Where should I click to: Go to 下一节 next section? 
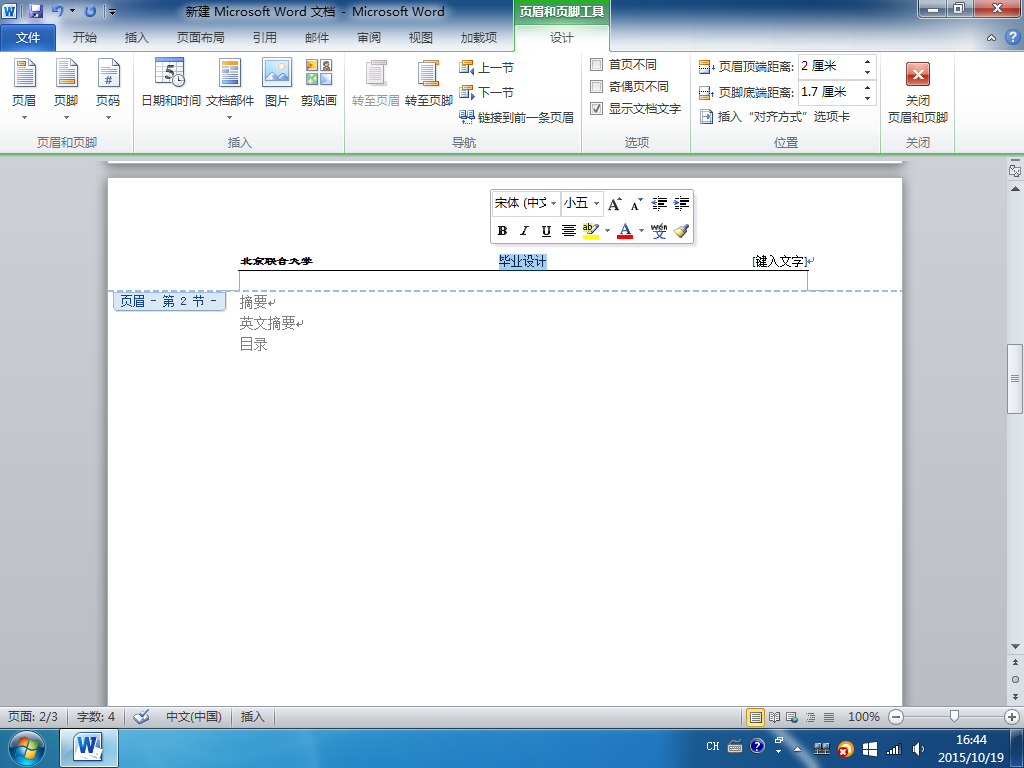pos(487,92)
